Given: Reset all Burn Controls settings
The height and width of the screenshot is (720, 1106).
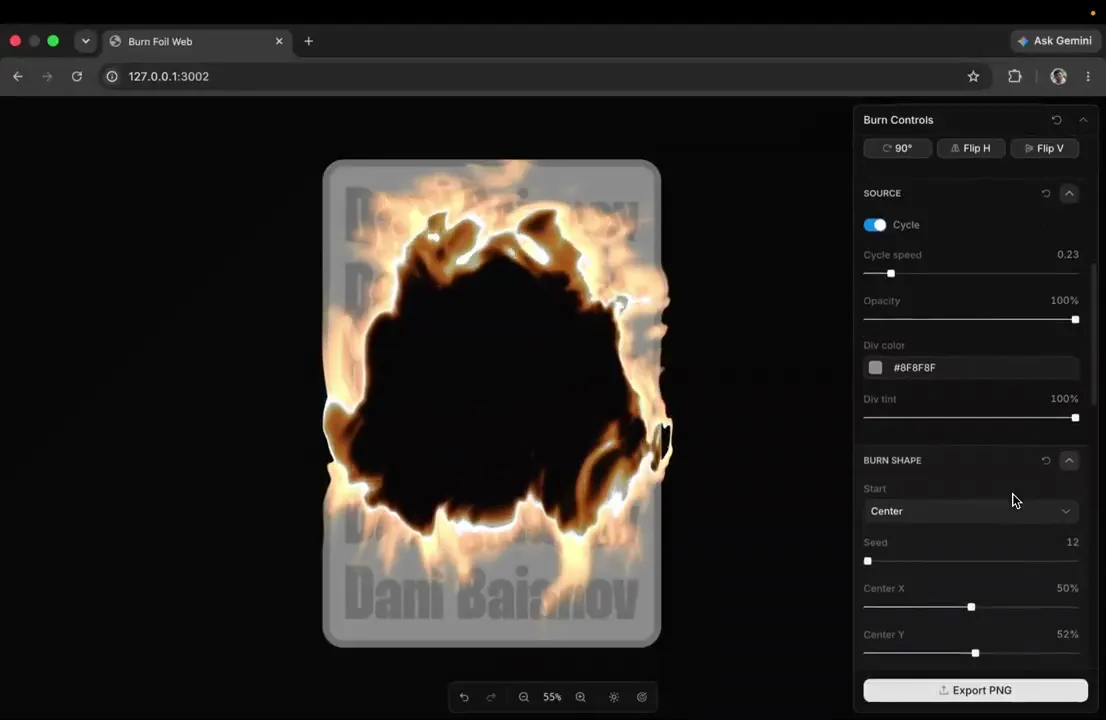Looking at the screenshot, I should pyautogui.click(x=1057, y=120).
